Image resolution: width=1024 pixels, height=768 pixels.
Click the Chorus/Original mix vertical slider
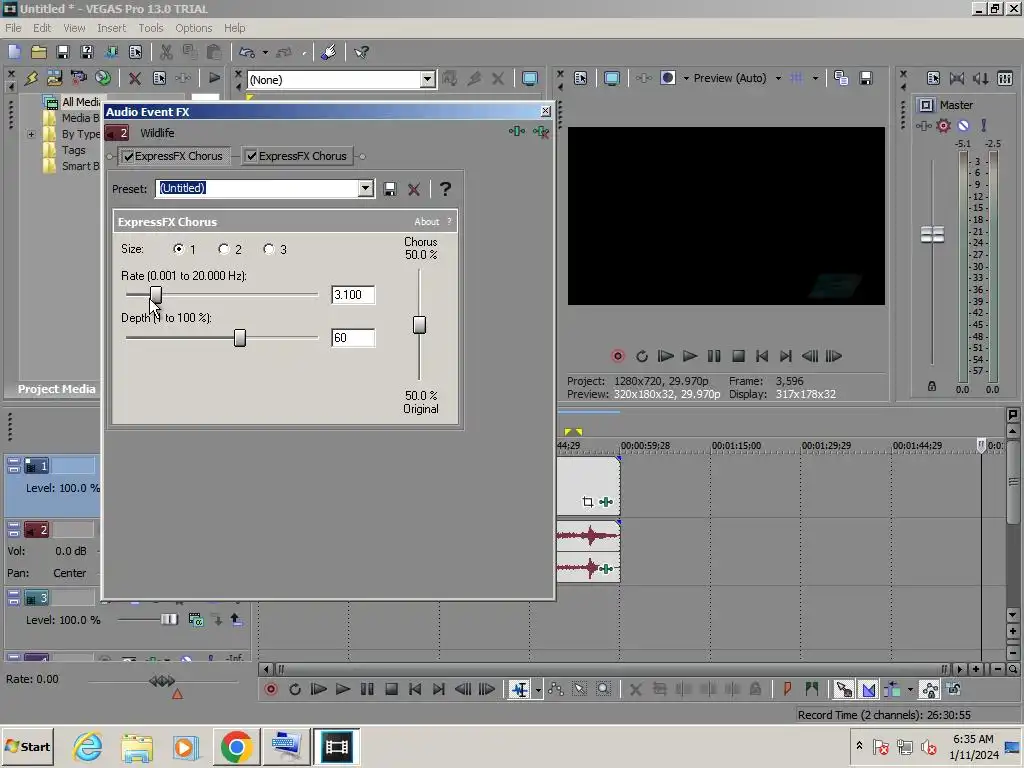point(419,325)
